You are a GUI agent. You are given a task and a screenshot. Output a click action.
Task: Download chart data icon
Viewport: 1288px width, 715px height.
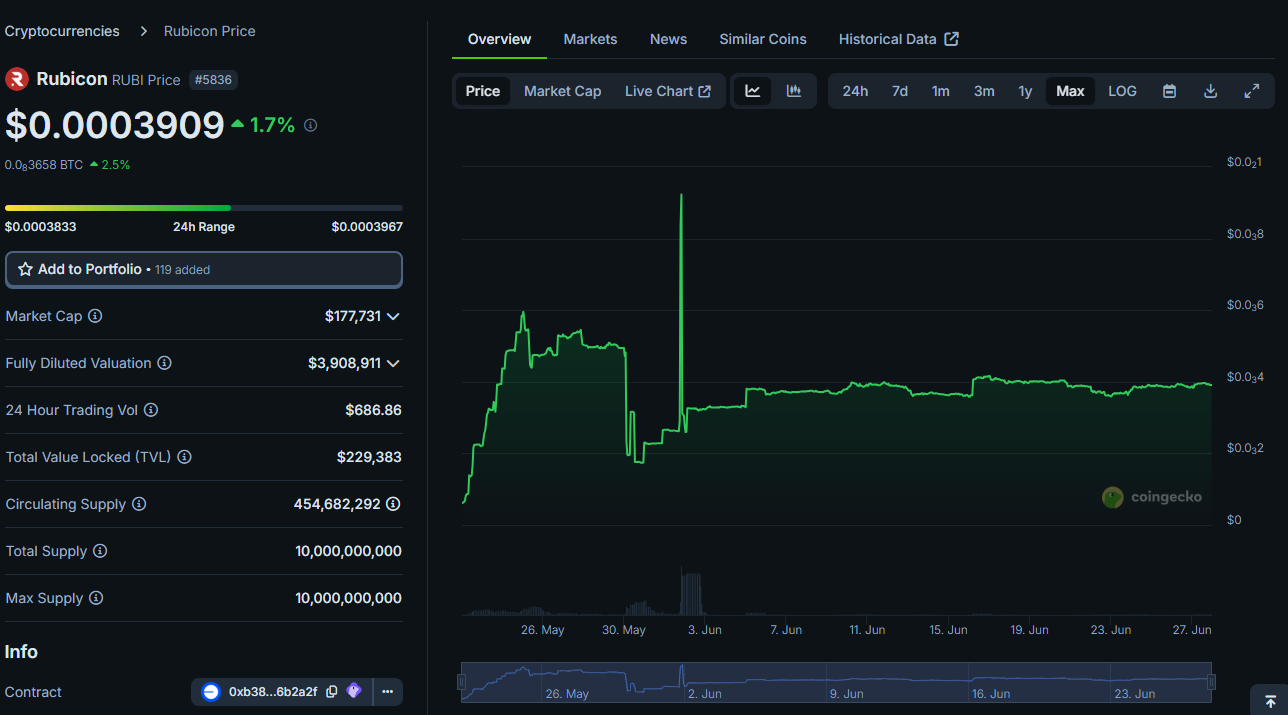pos(1210,91)
